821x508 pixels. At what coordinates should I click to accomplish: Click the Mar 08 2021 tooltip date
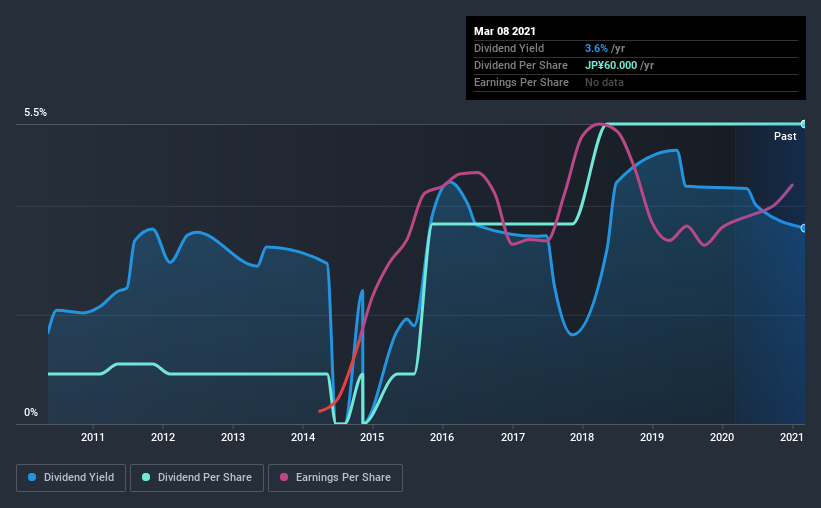pyautogui.click(x=505, y=31)
